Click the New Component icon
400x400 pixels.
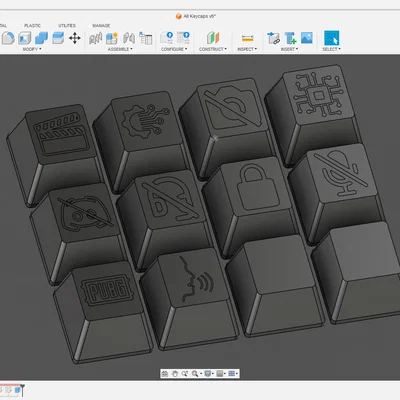pos(112,38)
